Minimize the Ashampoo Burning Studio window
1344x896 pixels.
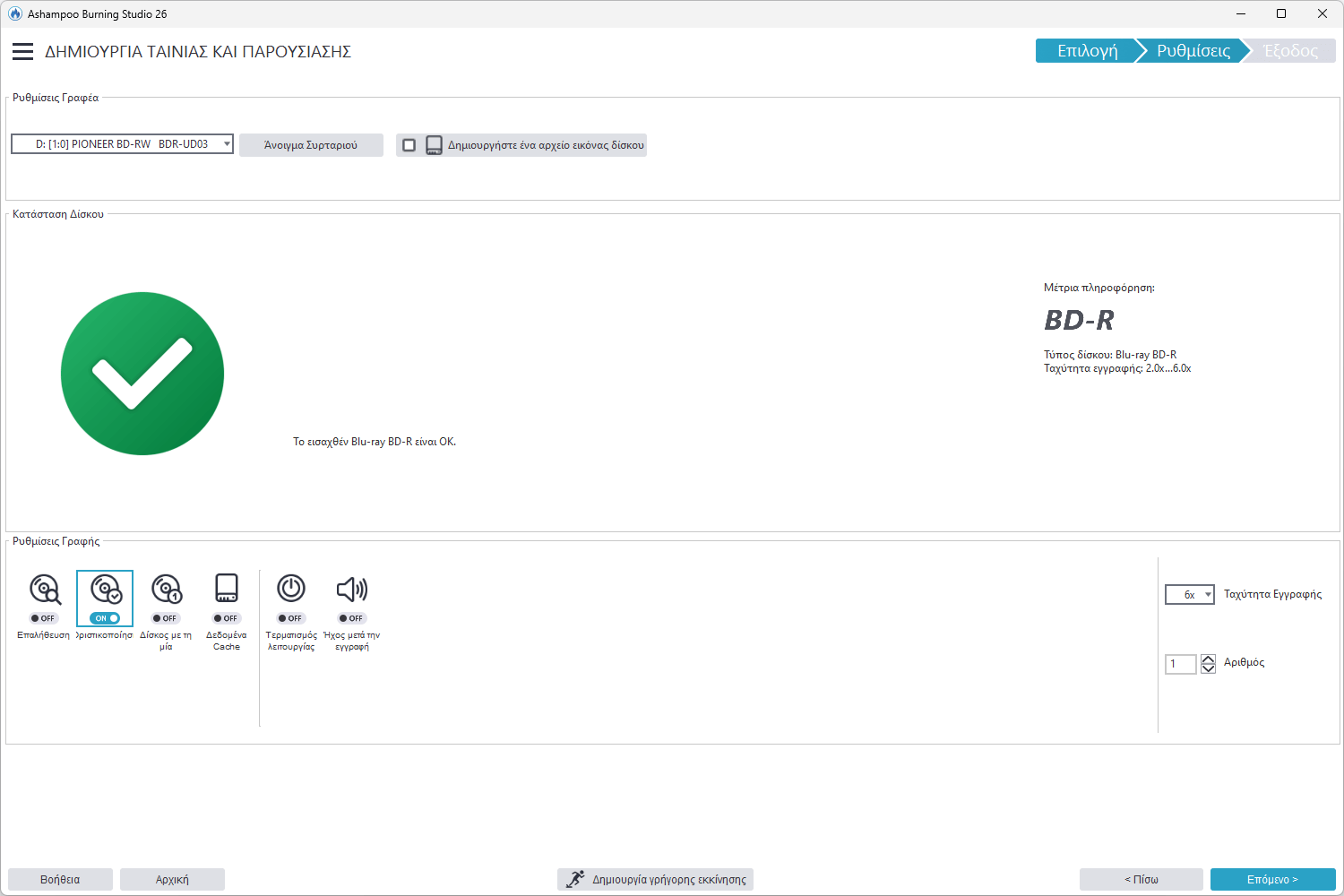[x=1241, y=13]
